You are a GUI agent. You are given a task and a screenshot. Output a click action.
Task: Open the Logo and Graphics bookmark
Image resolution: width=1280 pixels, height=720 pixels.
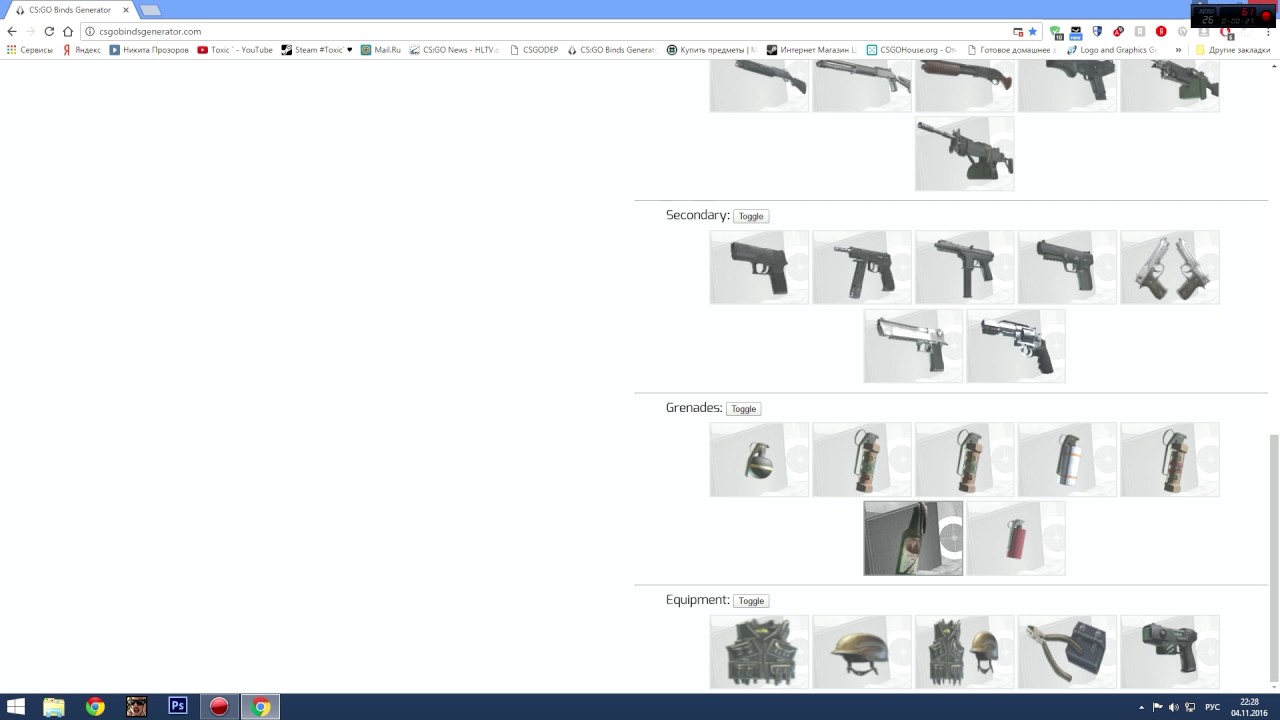pos(1112,50)
